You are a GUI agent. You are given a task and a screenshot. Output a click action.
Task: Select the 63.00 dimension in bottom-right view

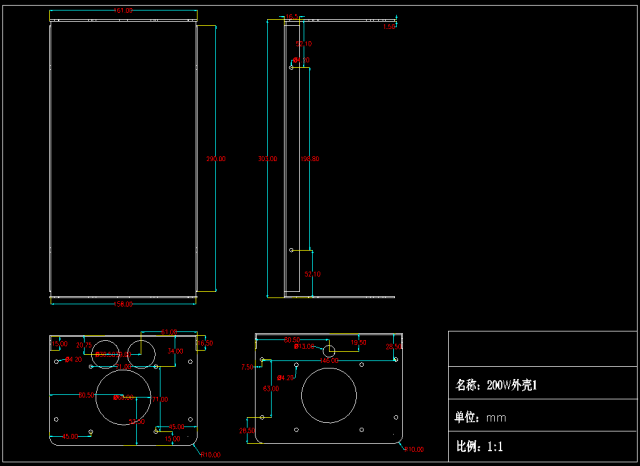tap(270, 388)
